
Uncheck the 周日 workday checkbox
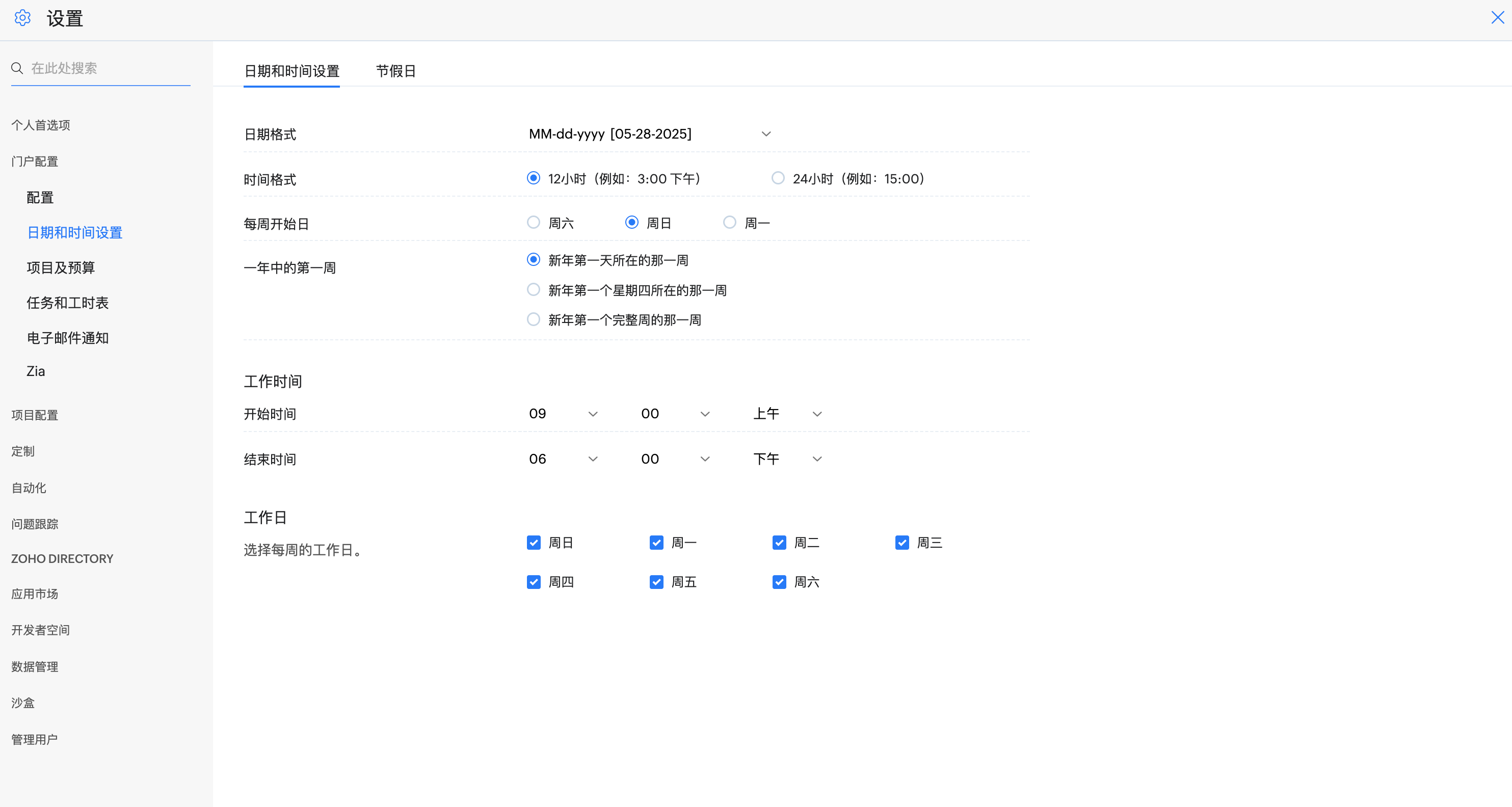pos(533,542)
